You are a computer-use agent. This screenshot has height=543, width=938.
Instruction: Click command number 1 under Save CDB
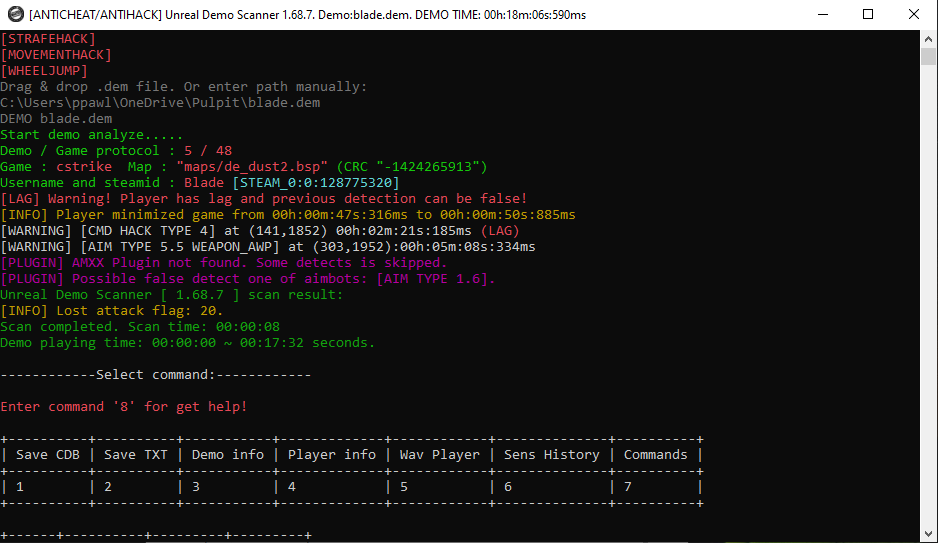(20, 487)
